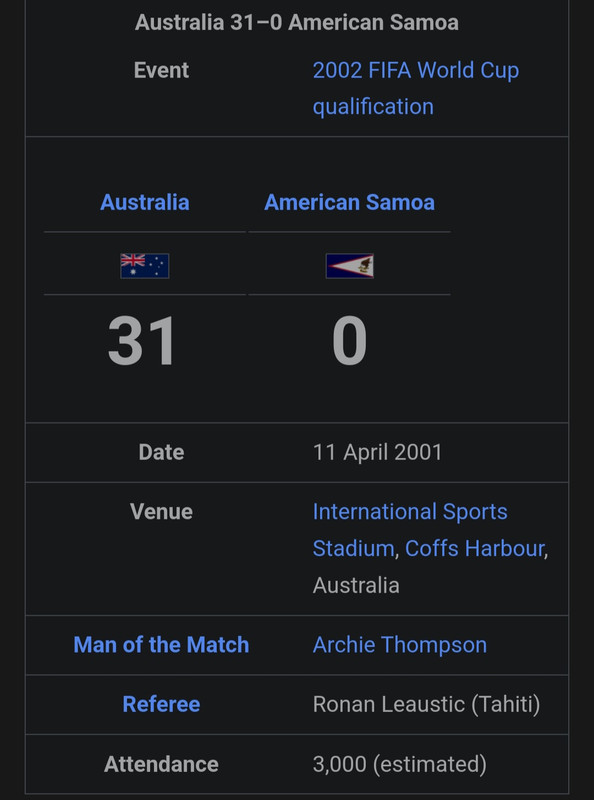This screenshot has width=594, height=800.
Task: Click the American Samoa flag icon
Action: click(350, 266)
